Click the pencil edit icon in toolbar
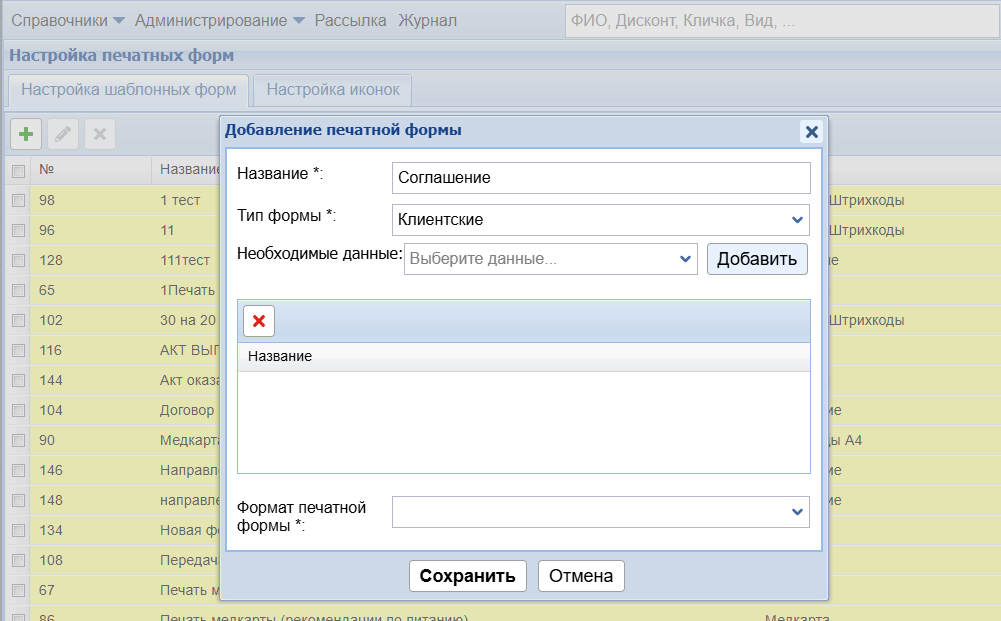This screenshot has width=1001, height=621. (62, 134)
